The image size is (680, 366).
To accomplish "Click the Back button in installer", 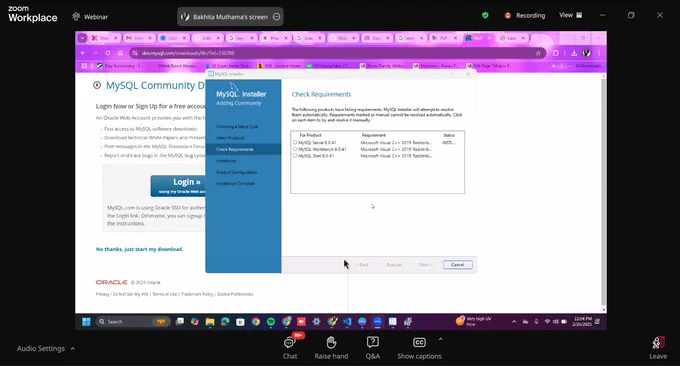I will point(363,265).
